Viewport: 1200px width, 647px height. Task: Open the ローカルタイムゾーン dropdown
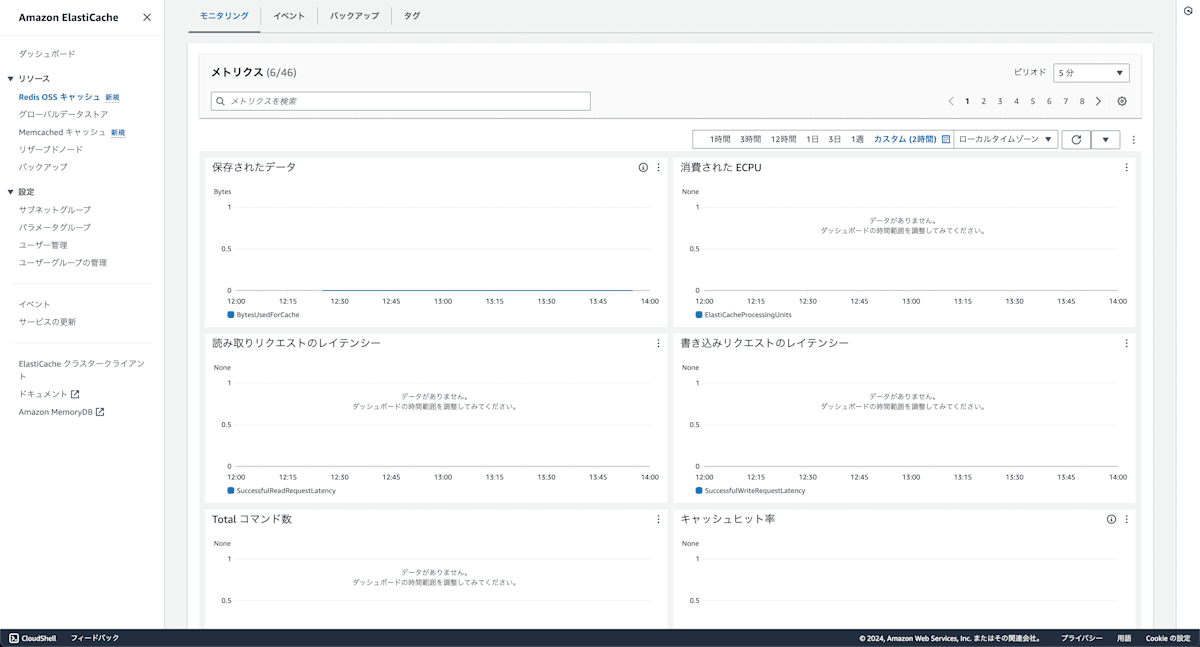[x=1005, y=139]
